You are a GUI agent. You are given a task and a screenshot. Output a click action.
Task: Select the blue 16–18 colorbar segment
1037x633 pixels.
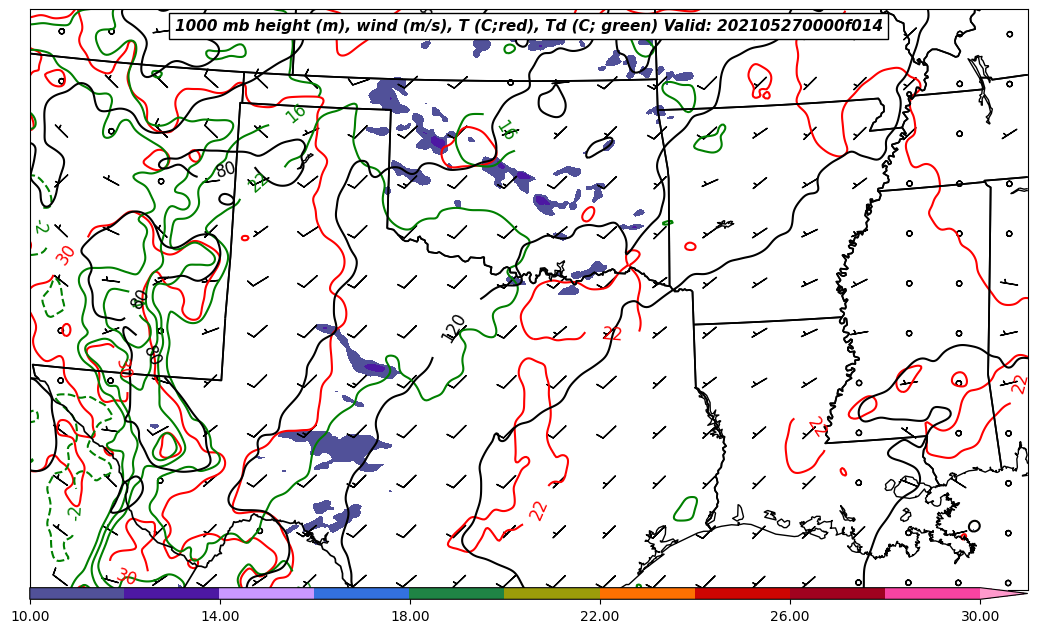click(x=362, y=593)
